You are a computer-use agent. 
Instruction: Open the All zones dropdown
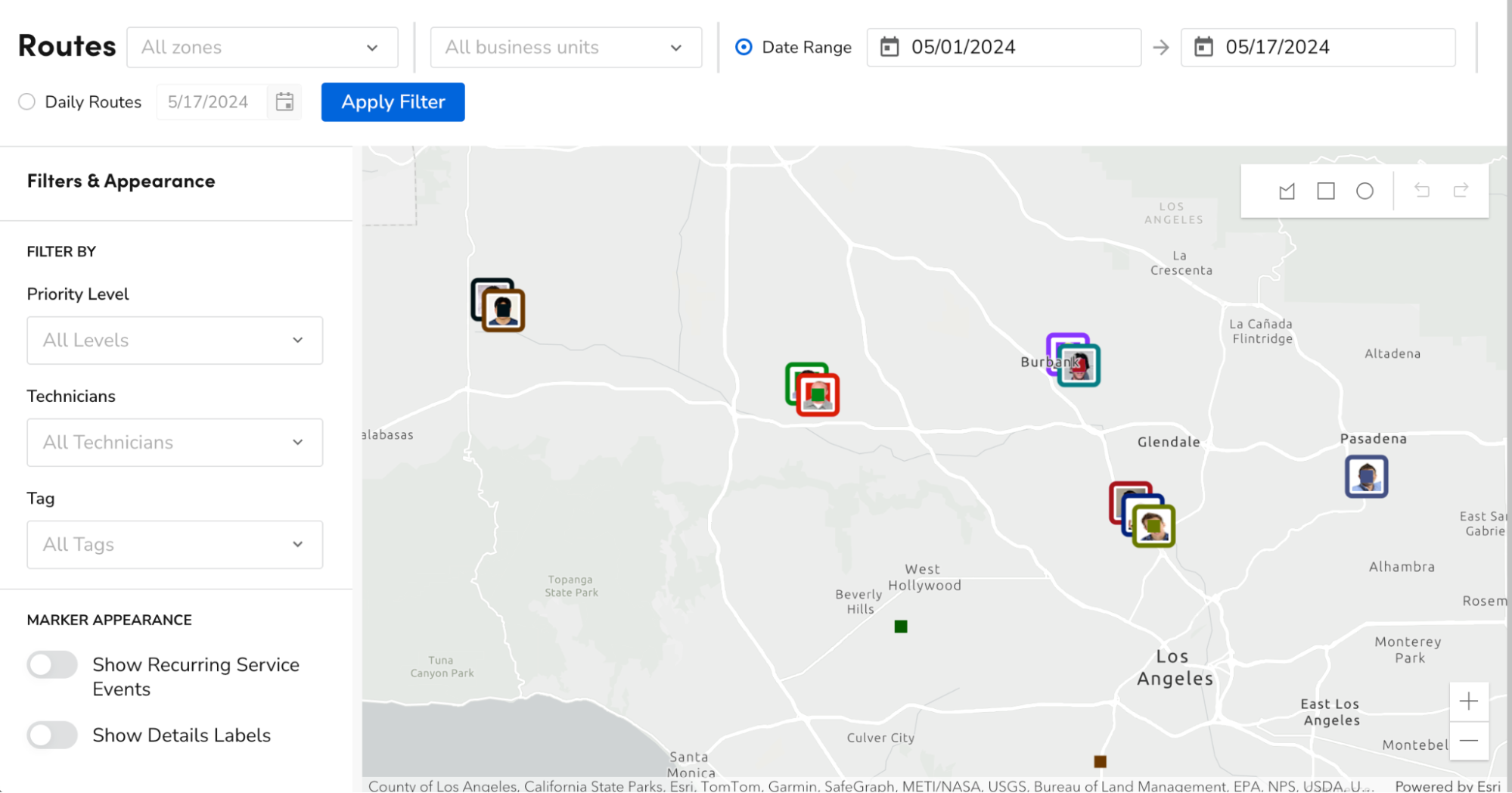(262, 48)
